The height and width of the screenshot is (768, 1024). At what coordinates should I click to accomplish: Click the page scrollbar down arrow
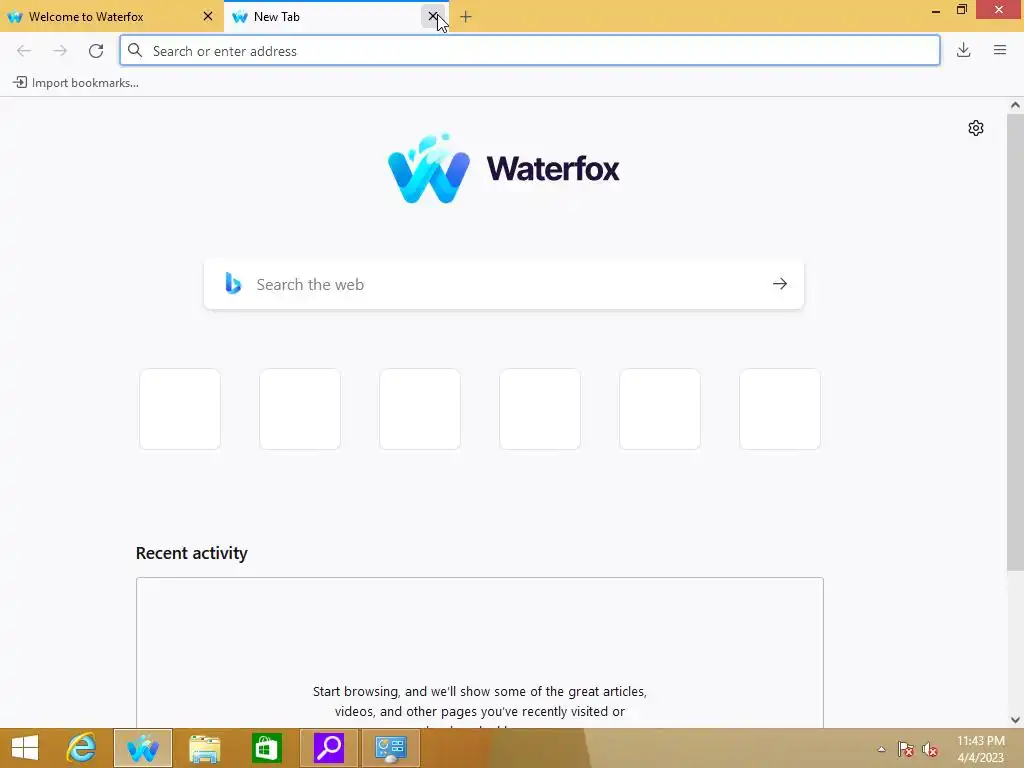click(1015, 720)
